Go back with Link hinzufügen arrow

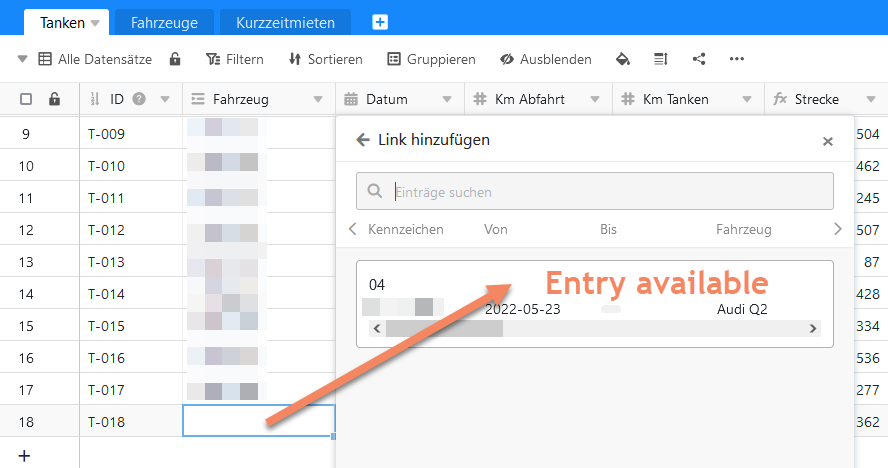[x=363, y=140]
